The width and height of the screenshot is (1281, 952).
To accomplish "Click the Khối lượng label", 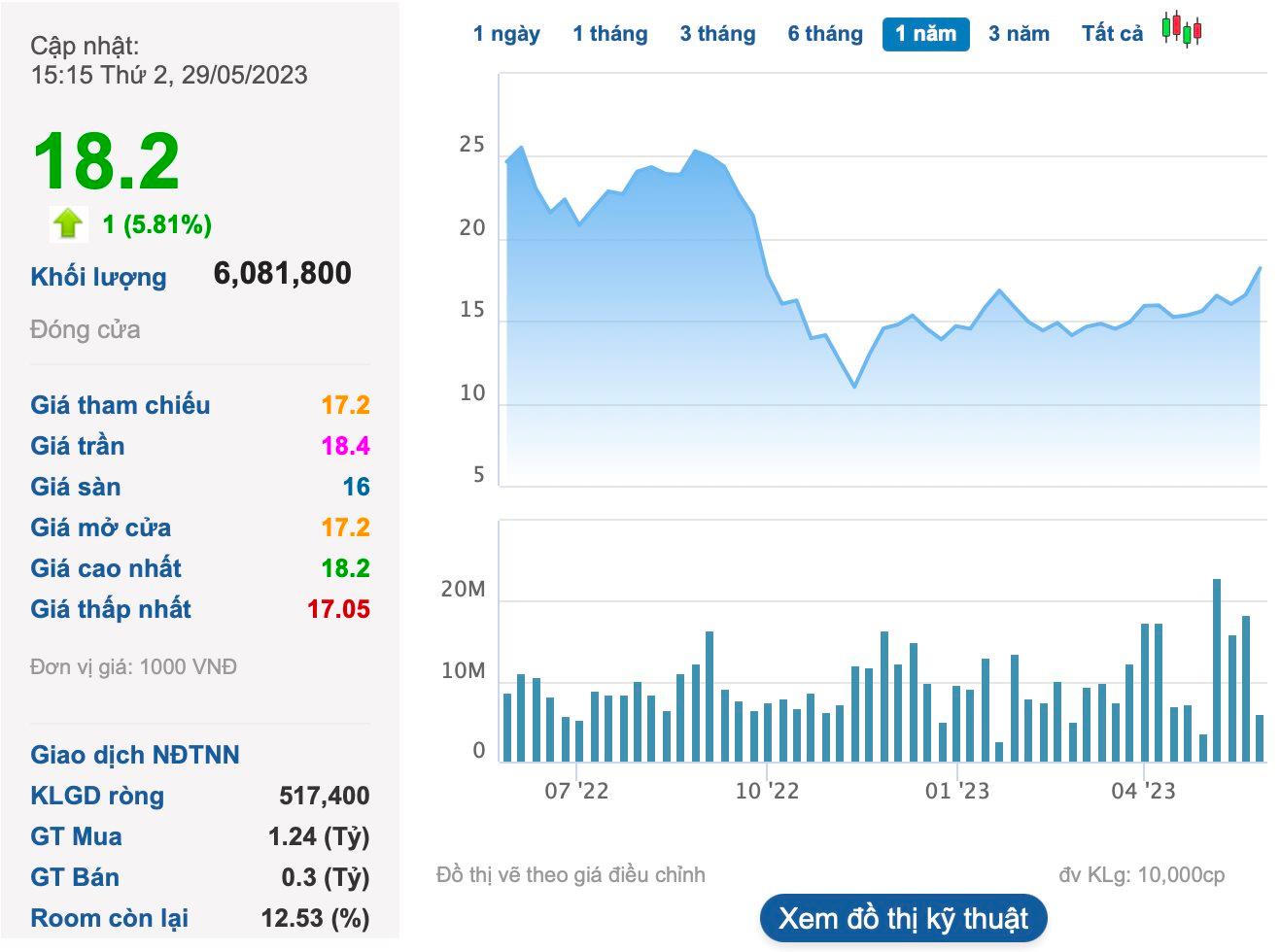I will [98, 277].
